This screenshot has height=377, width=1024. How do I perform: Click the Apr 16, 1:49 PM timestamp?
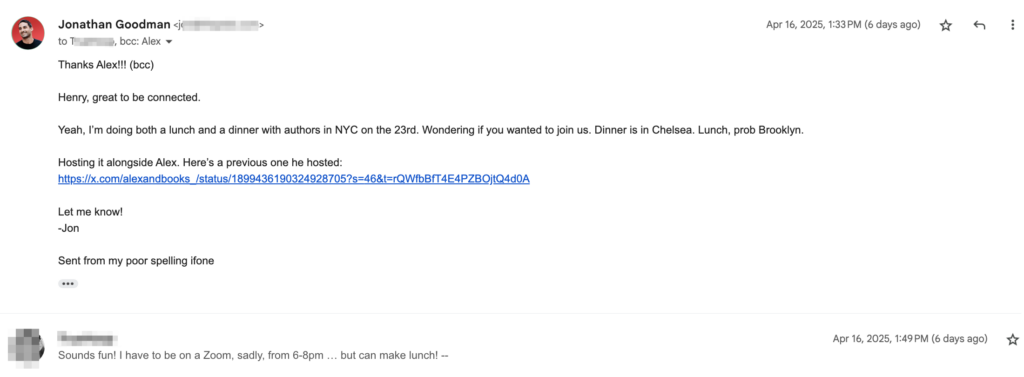[910, 338]
